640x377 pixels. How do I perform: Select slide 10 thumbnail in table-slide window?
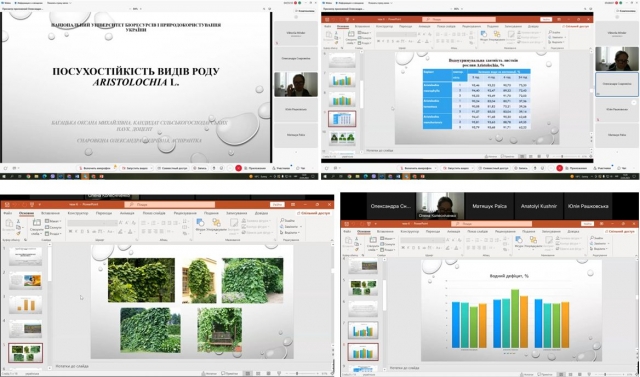pyautogui.click(x=342, y=138)
